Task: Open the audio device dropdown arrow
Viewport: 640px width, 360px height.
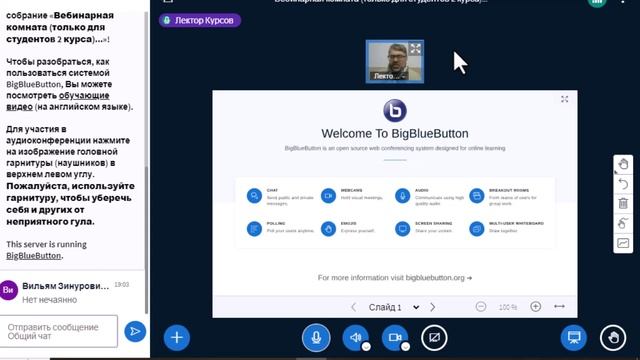Action: pyautogui.click(x=366, y=347)
